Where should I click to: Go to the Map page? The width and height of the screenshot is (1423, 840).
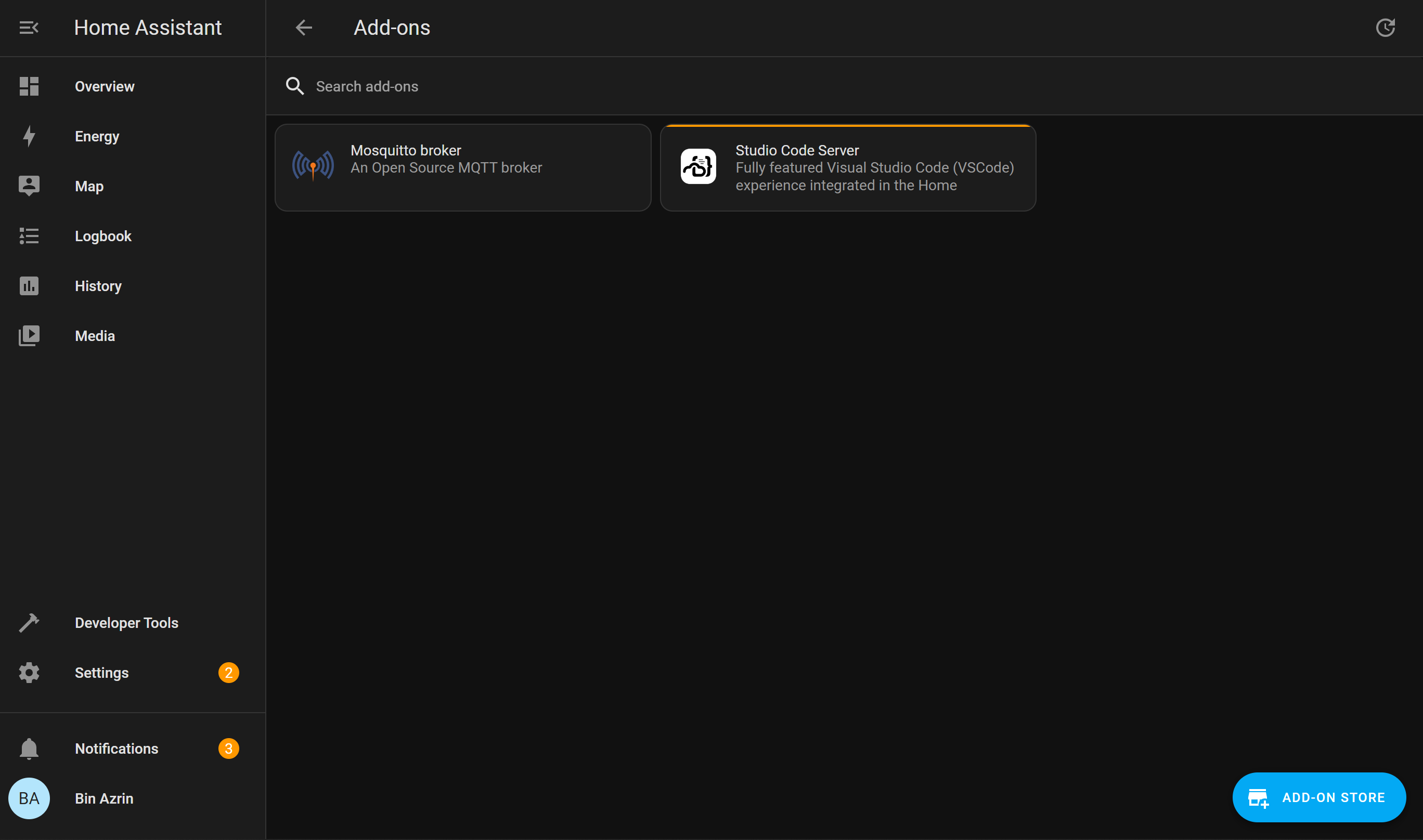click(89, 186)
